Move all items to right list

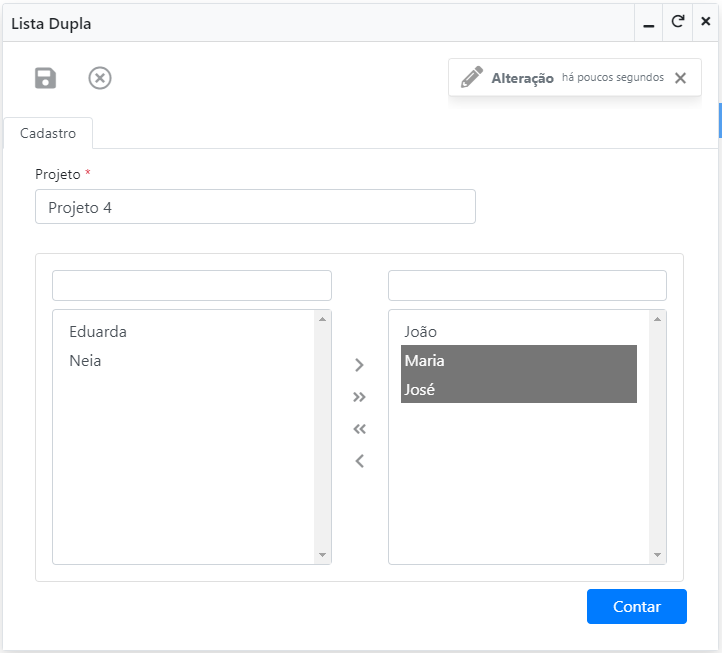pos(360,397)
